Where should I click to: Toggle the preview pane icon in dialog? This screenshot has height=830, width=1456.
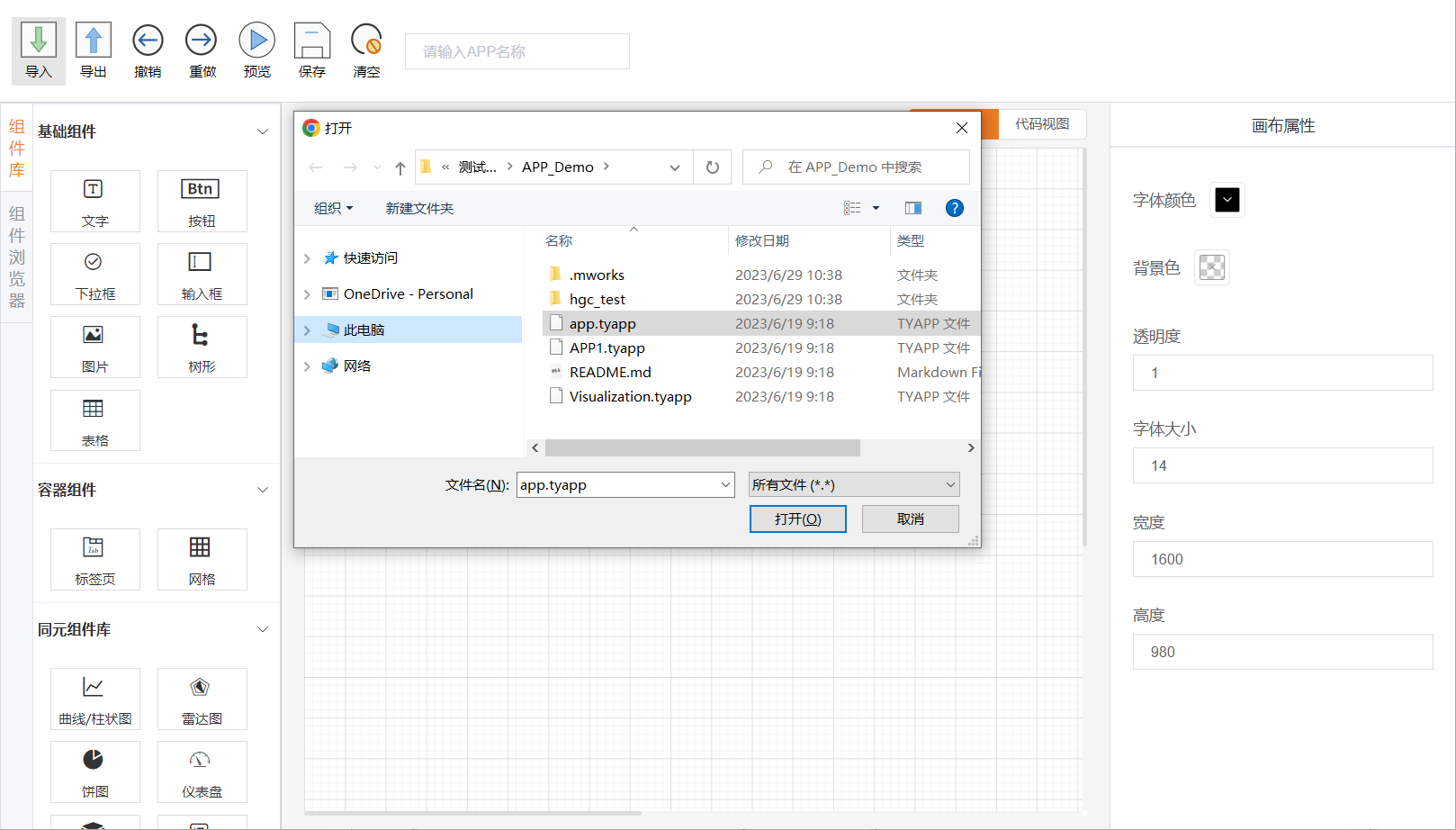913,208
